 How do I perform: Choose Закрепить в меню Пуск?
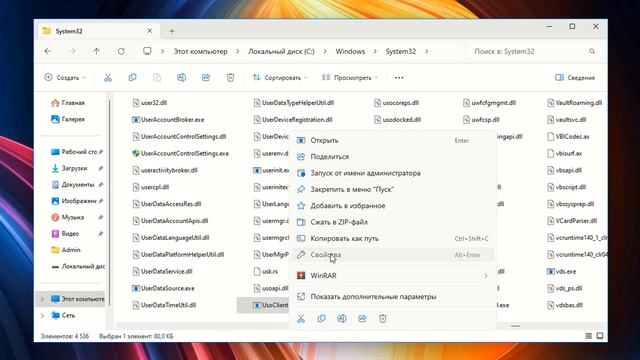pos(393,189)
